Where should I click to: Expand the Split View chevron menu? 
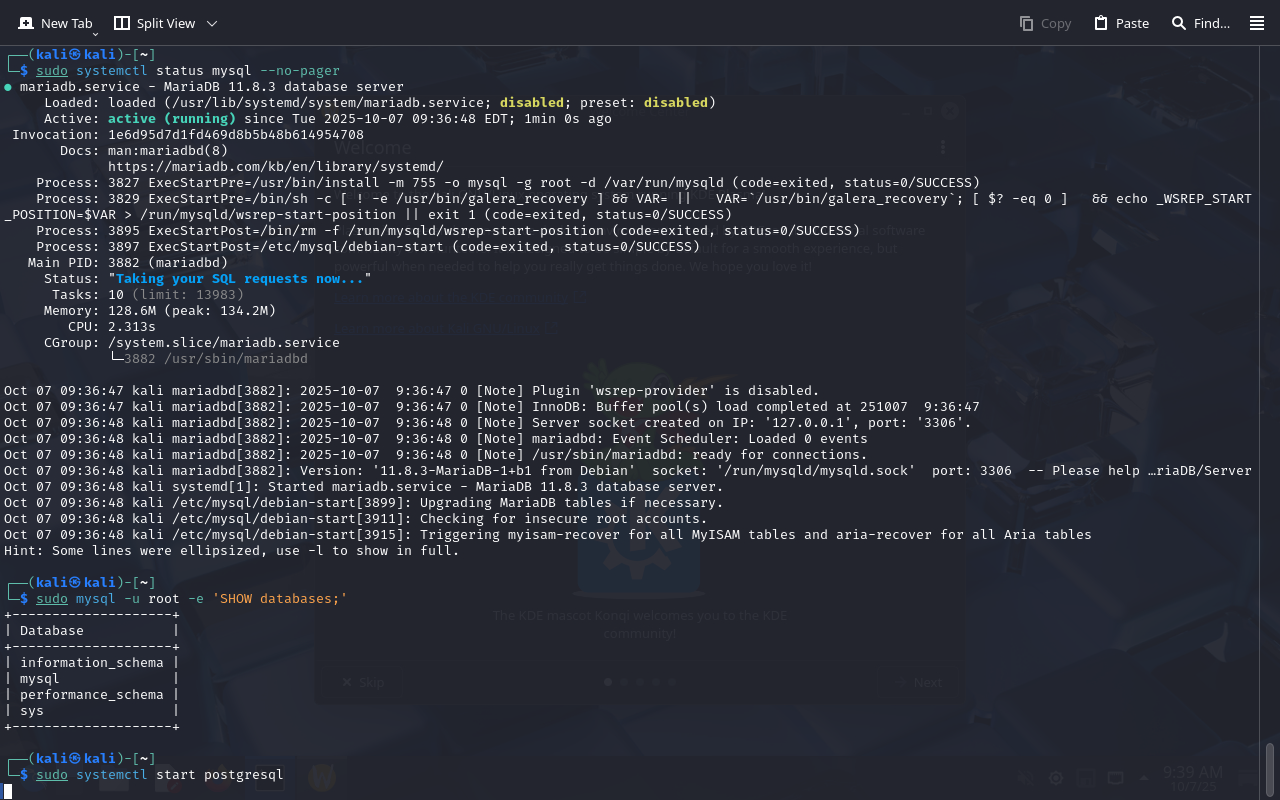tap(211, 23)
